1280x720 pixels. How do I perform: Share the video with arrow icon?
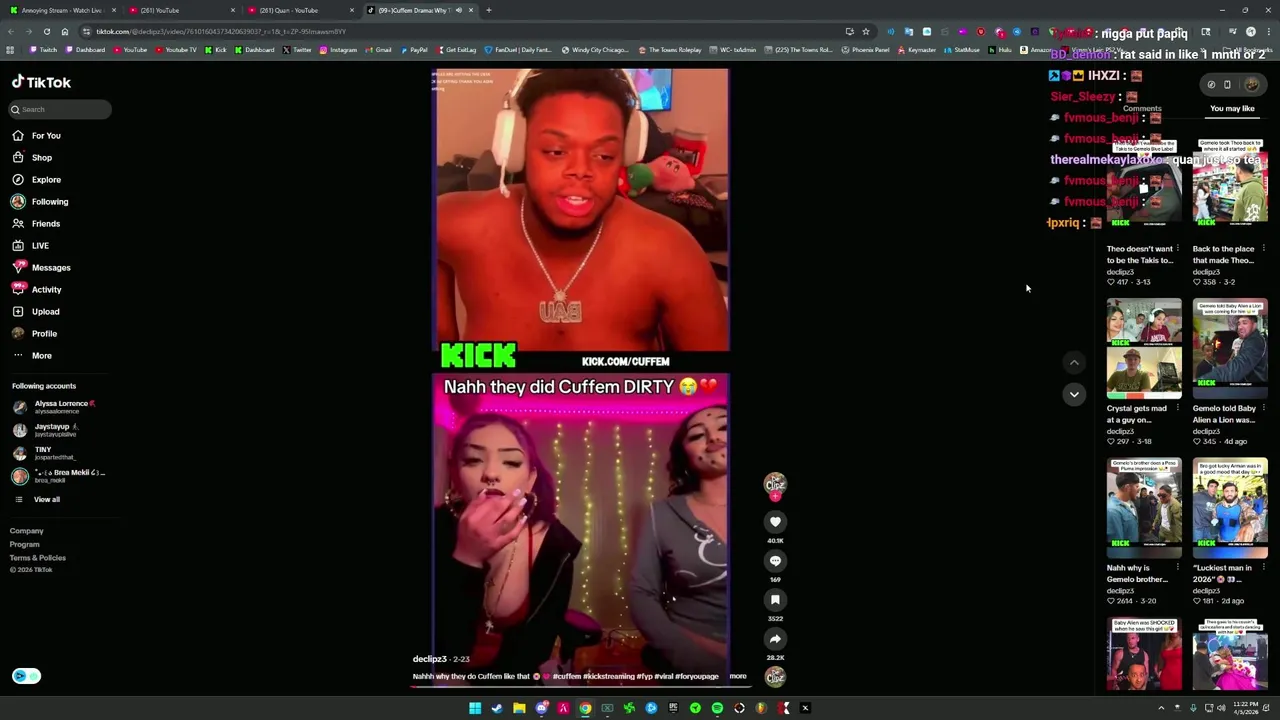pyautogui.click(x=775, y=639)
